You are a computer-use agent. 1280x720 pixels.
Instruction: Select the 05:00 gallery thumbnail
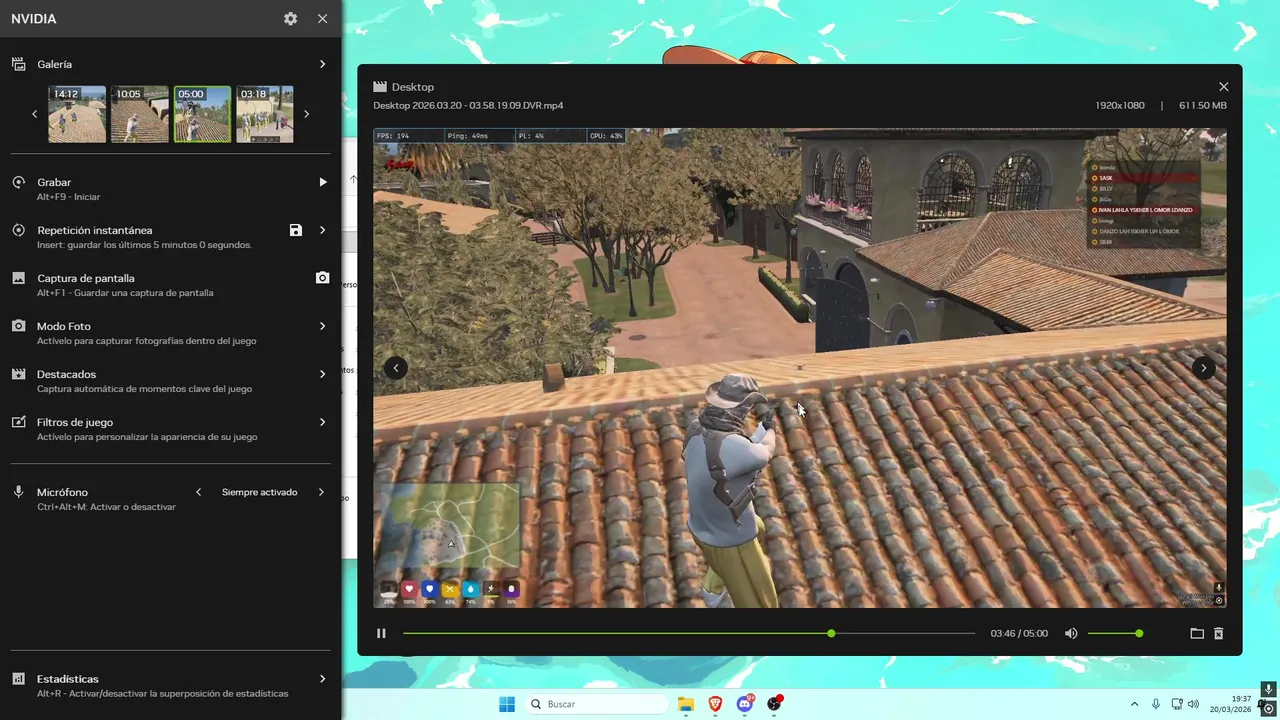pyautogui.click(x=202, y=114)
